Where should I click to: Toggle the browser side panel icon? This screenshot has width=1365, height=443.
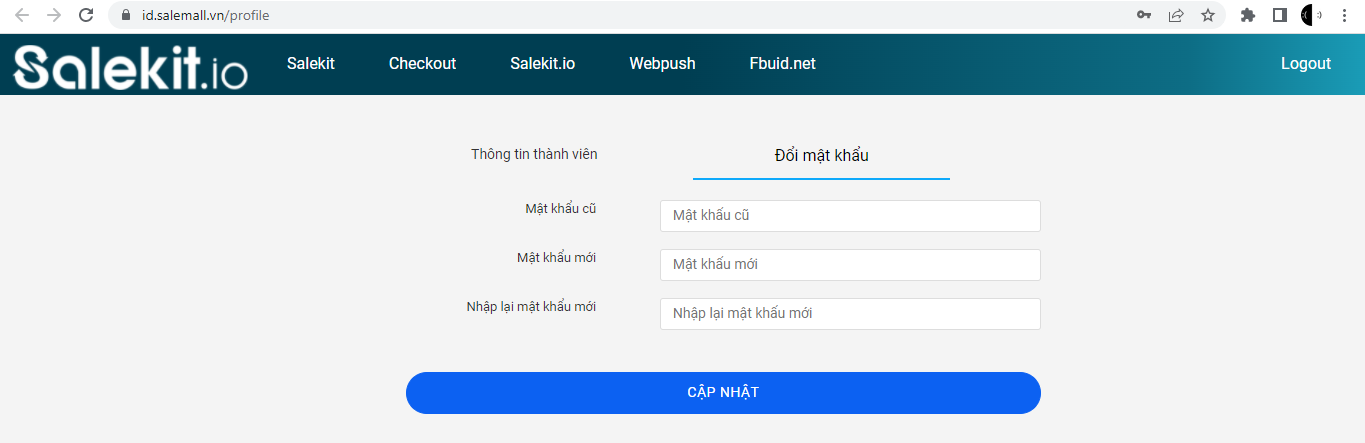tap(1279, 15)
